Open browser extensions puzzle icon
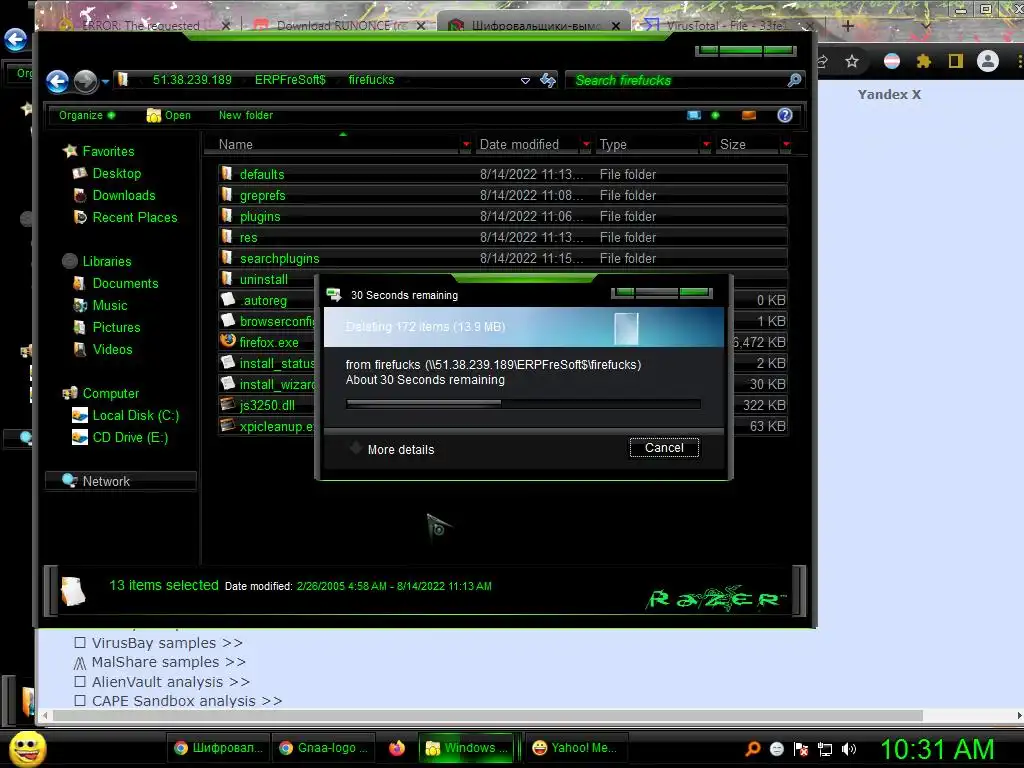The image size is (1024, 768). 923,61
